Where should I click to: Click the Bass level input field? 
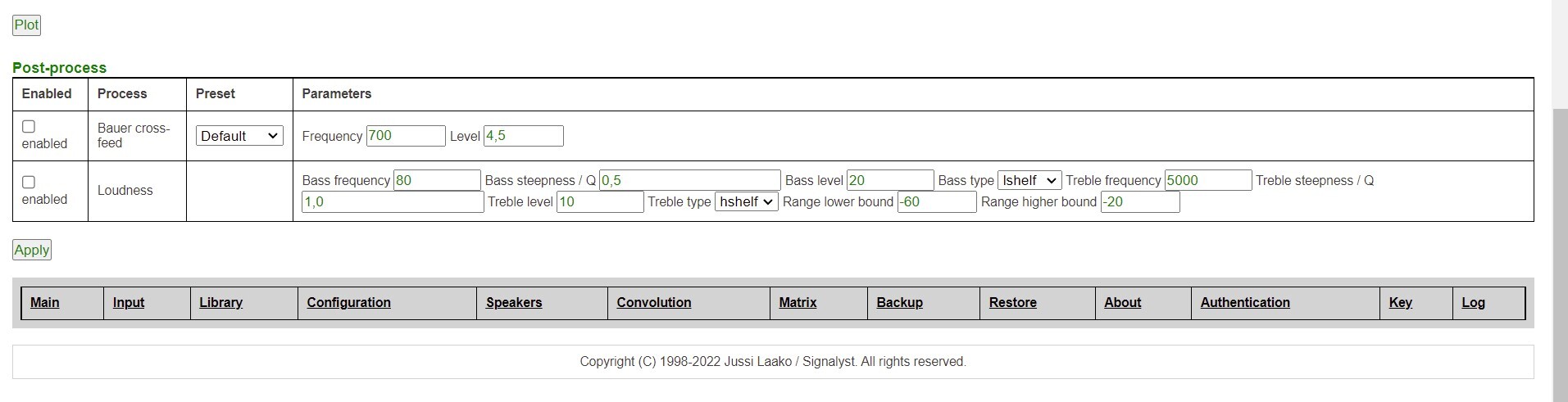coord(889,180)
